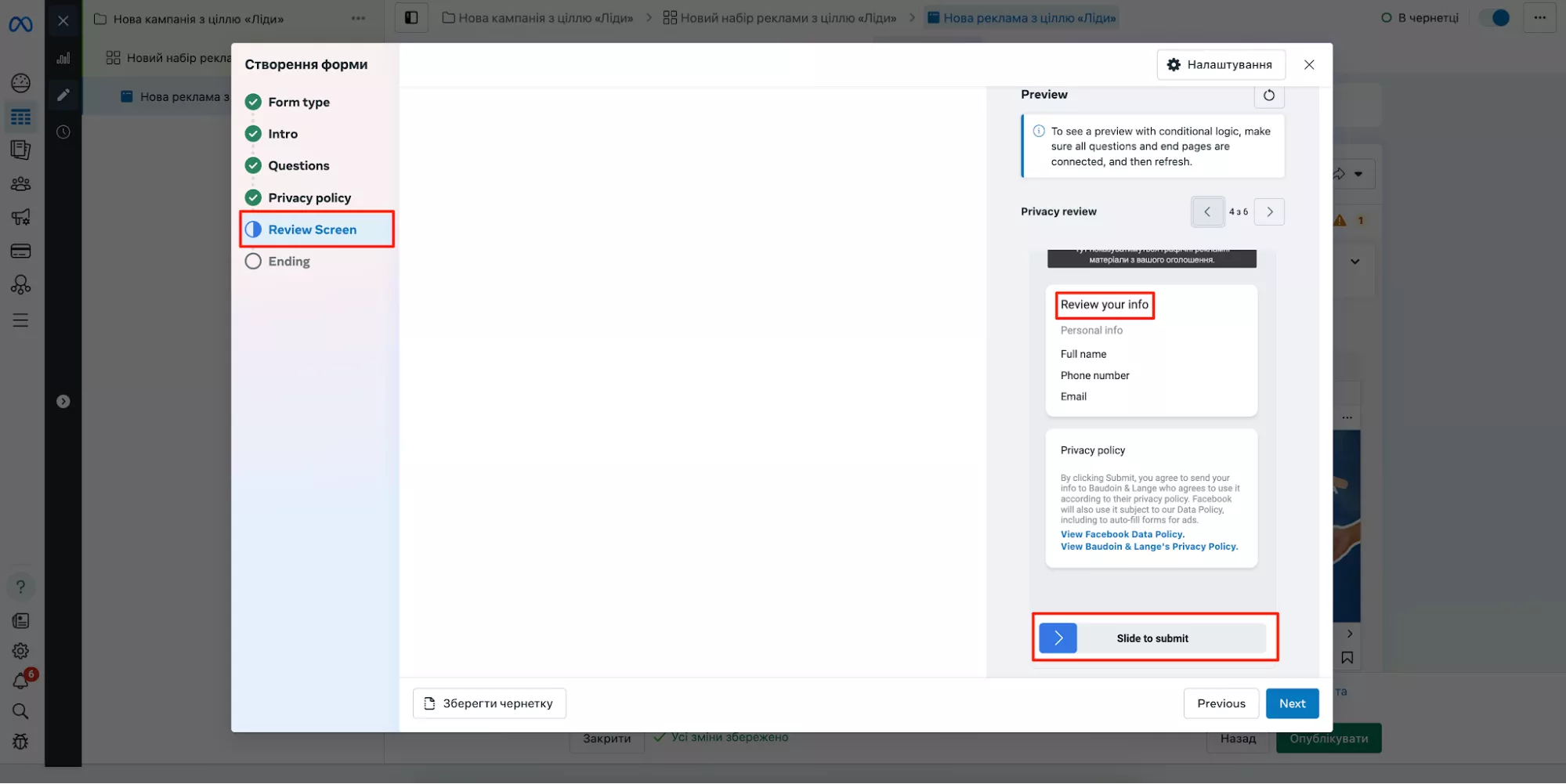Save the draft with Зберегти чернетку
Image resolution: width=1566 pixels, height=784 pixels.
[489, 703]
